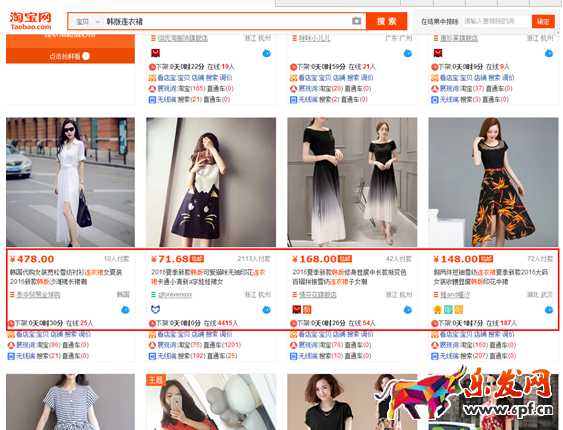Open the floral skirt dress ¥148.00 image
The height and width of the screenshot is (430, 563).
pyautogui.click(x=493, y=182)
